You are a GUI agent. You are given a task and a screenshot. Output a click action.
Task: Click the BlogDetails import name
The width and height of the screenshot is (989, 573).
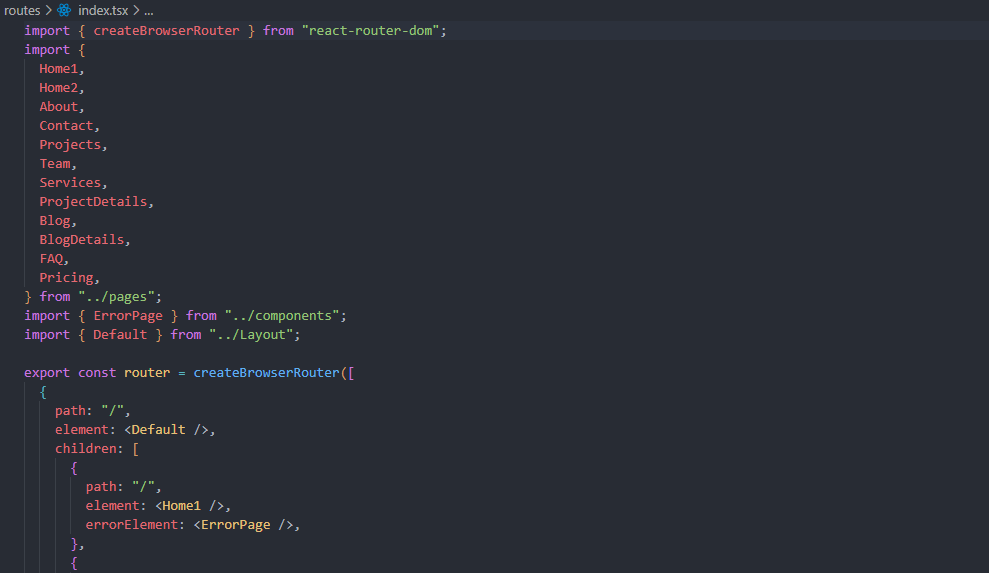[81, 239]
